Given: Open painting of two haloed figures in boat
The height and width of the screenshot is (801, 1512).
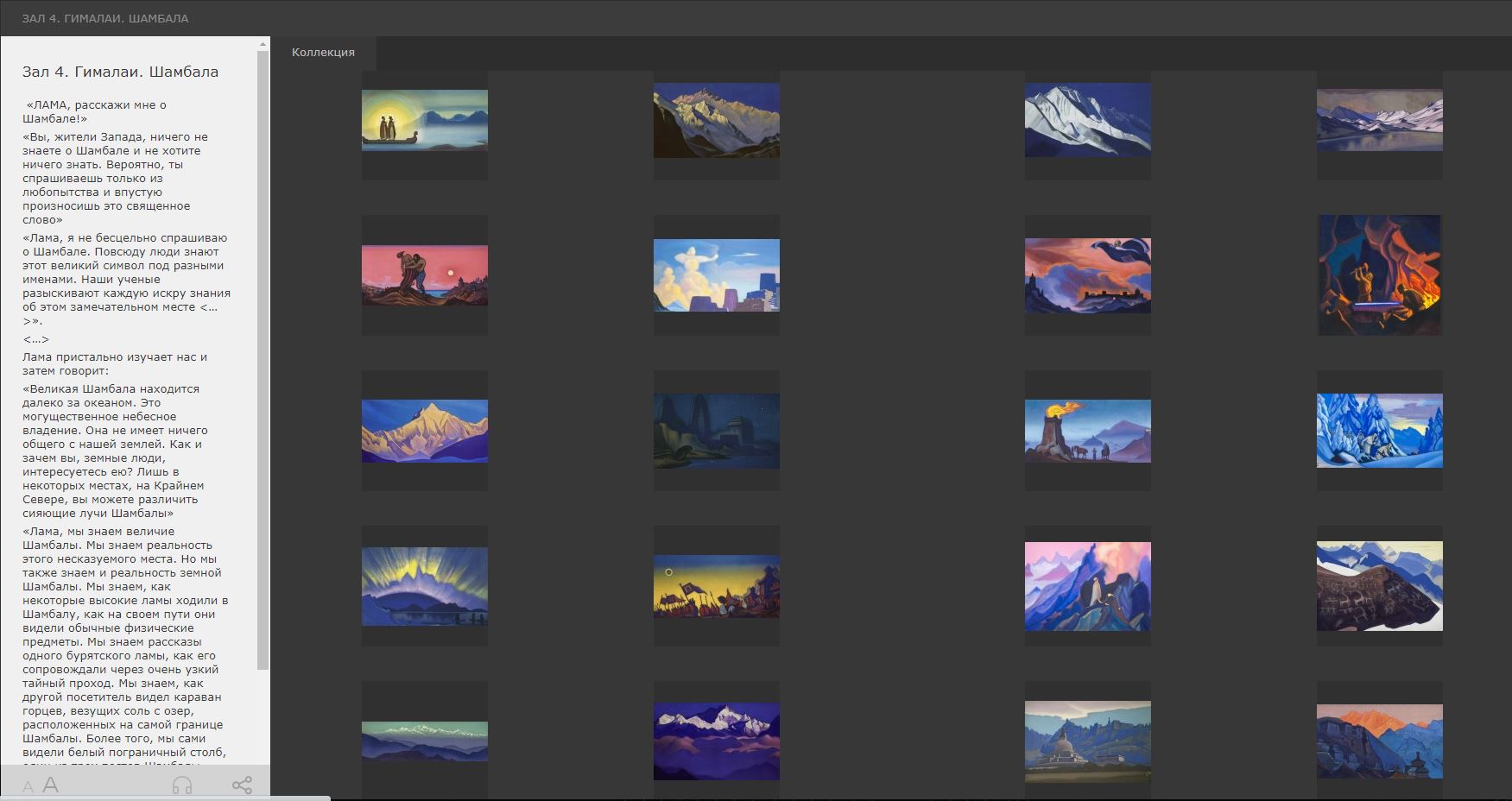Looking at the screenshot, I should pos(424,121).
